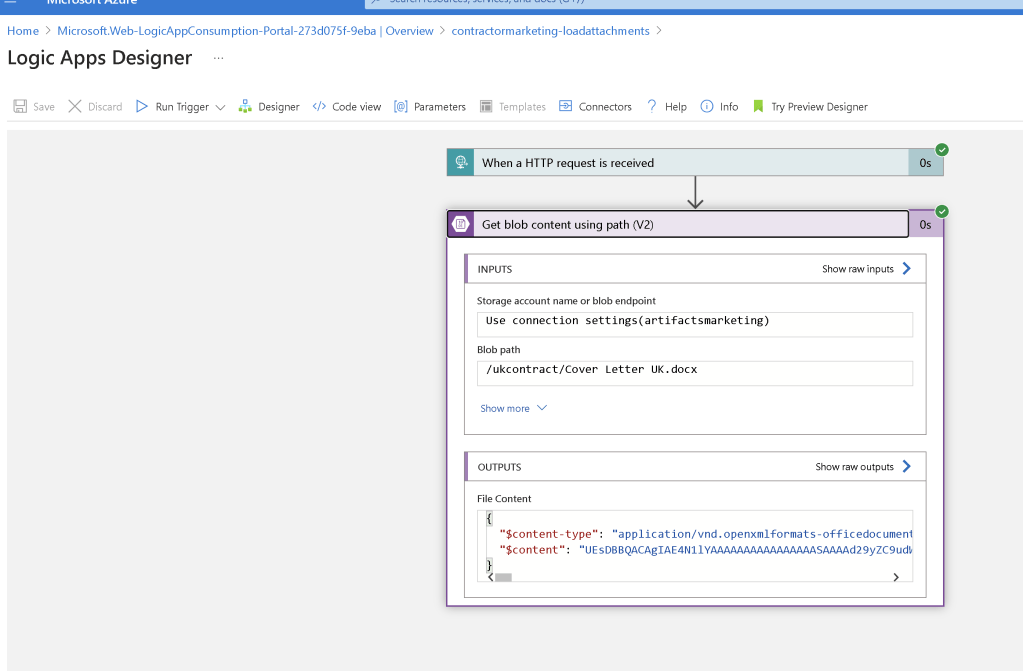Click File Content scrollbar right arrow
Screen dimensions: 1023x671
point(896,577)
